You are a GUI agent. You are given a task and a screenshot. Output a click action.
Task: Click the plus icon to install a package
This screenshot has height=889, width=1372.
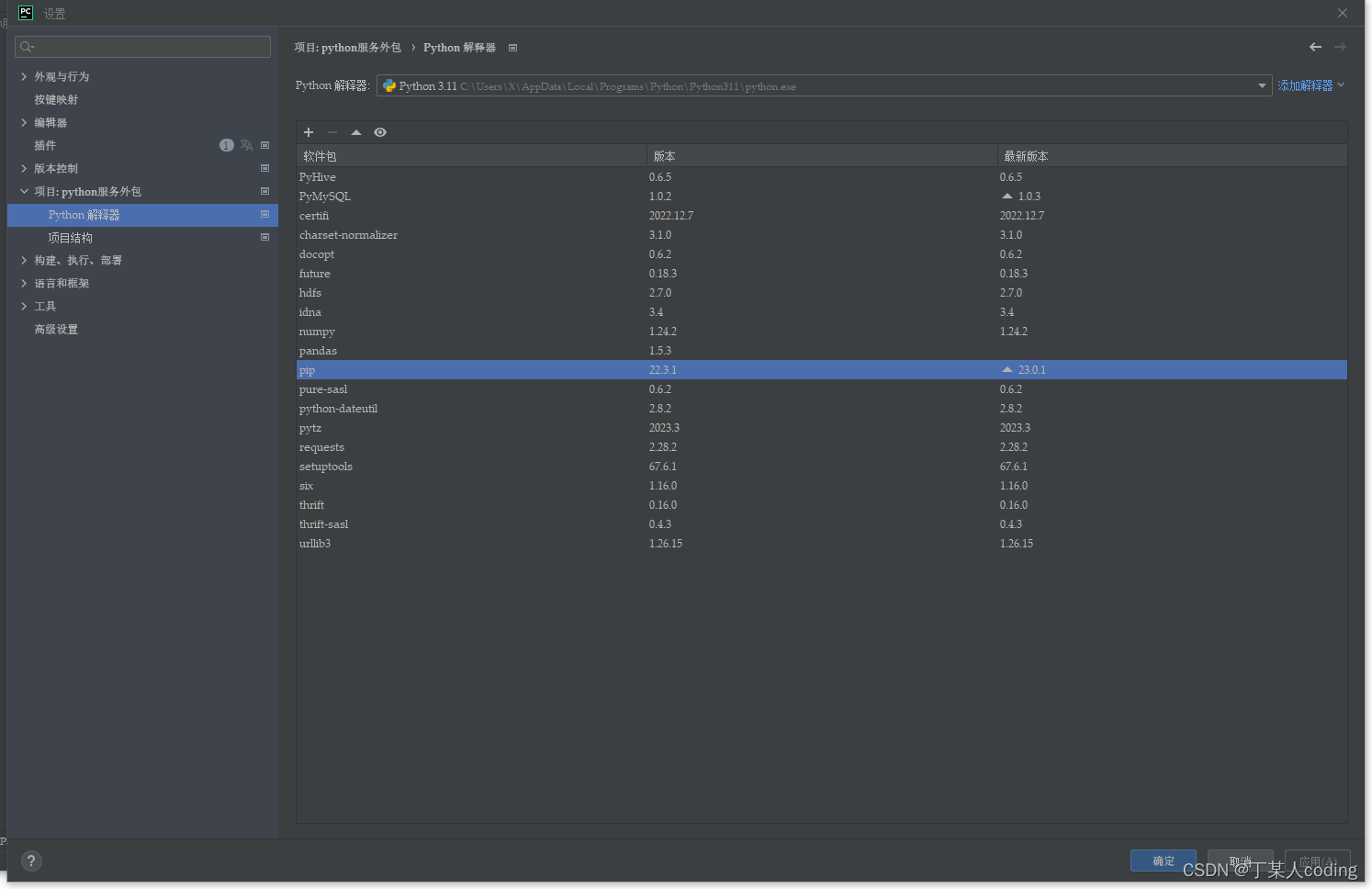[309, 132]
